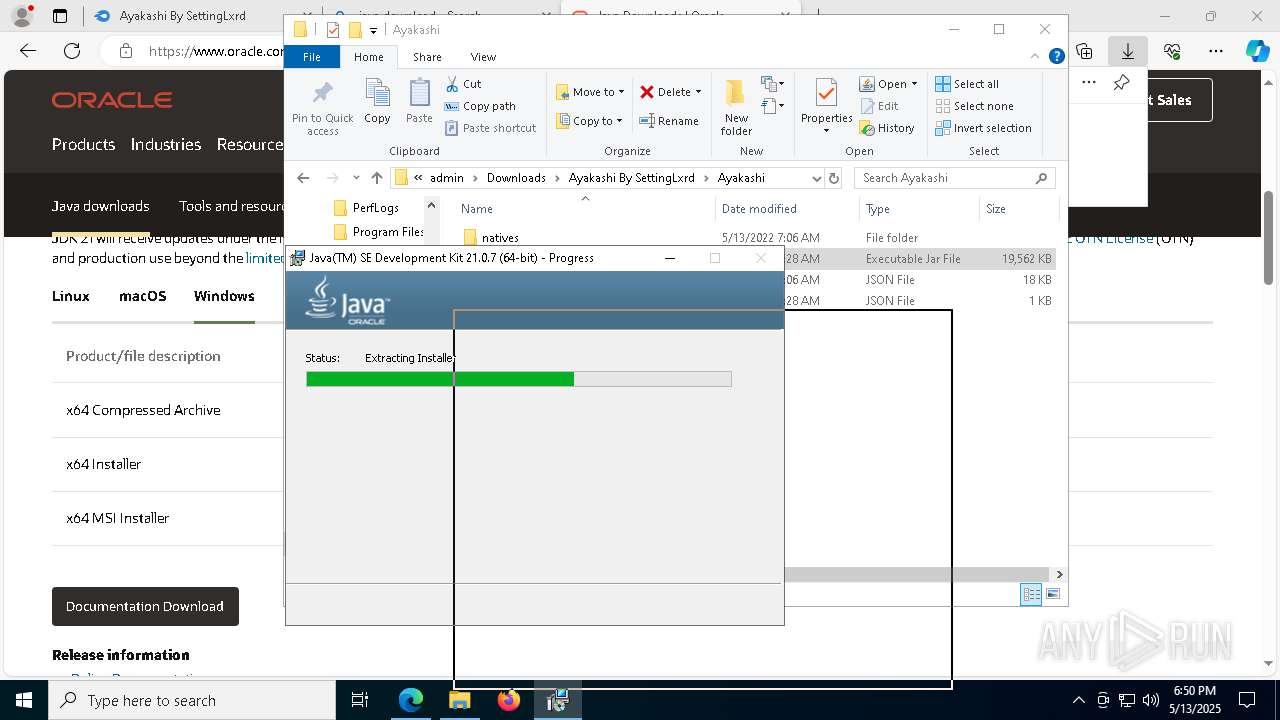Open the notification center icon
This screenshot has height=720, width=1280.
coord(1247,700)
